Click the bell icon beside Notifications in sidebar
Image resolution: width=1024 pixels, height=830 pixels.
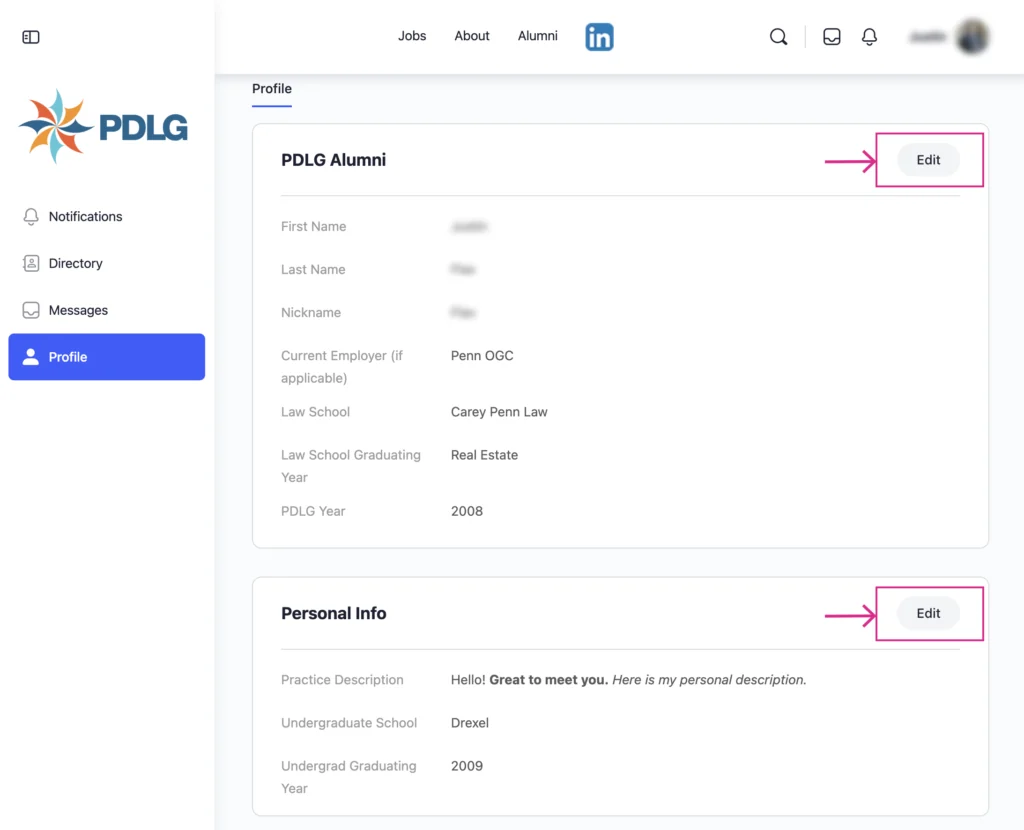pos(30,216)
